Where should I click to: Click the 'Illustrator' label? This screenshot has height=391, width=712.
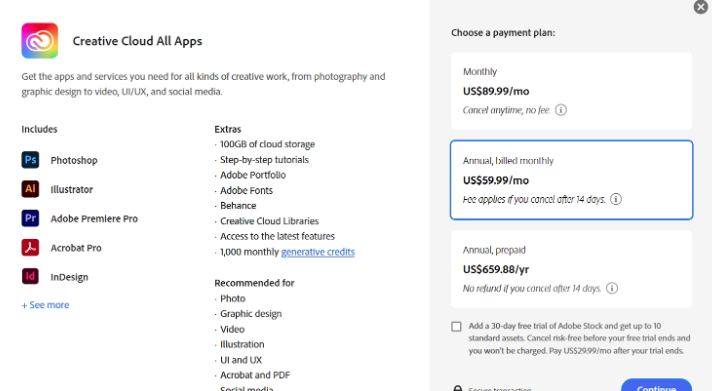[72, 189]
